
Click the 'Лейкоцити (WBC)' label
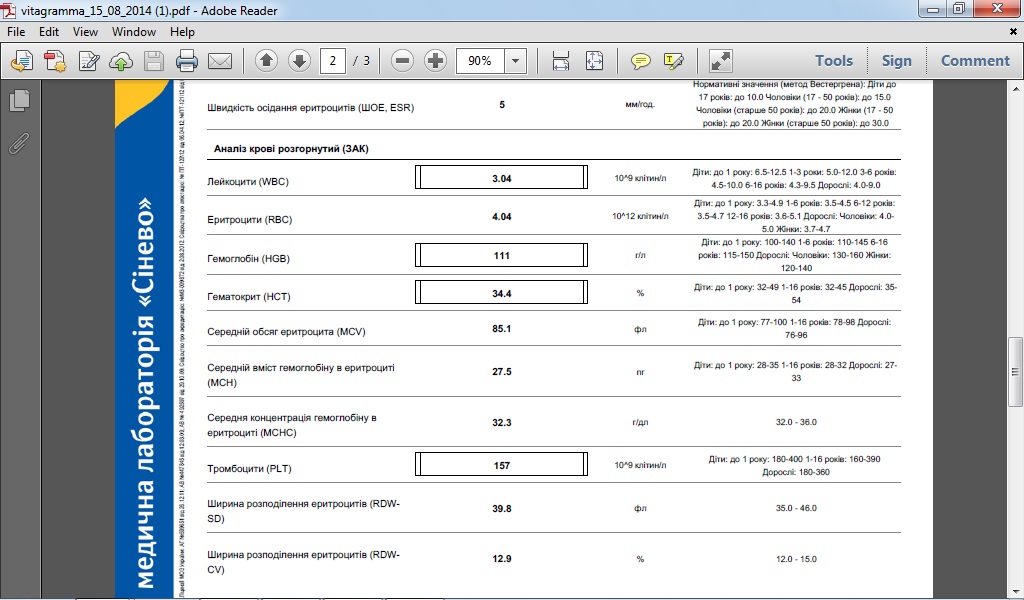pos(248,182)
